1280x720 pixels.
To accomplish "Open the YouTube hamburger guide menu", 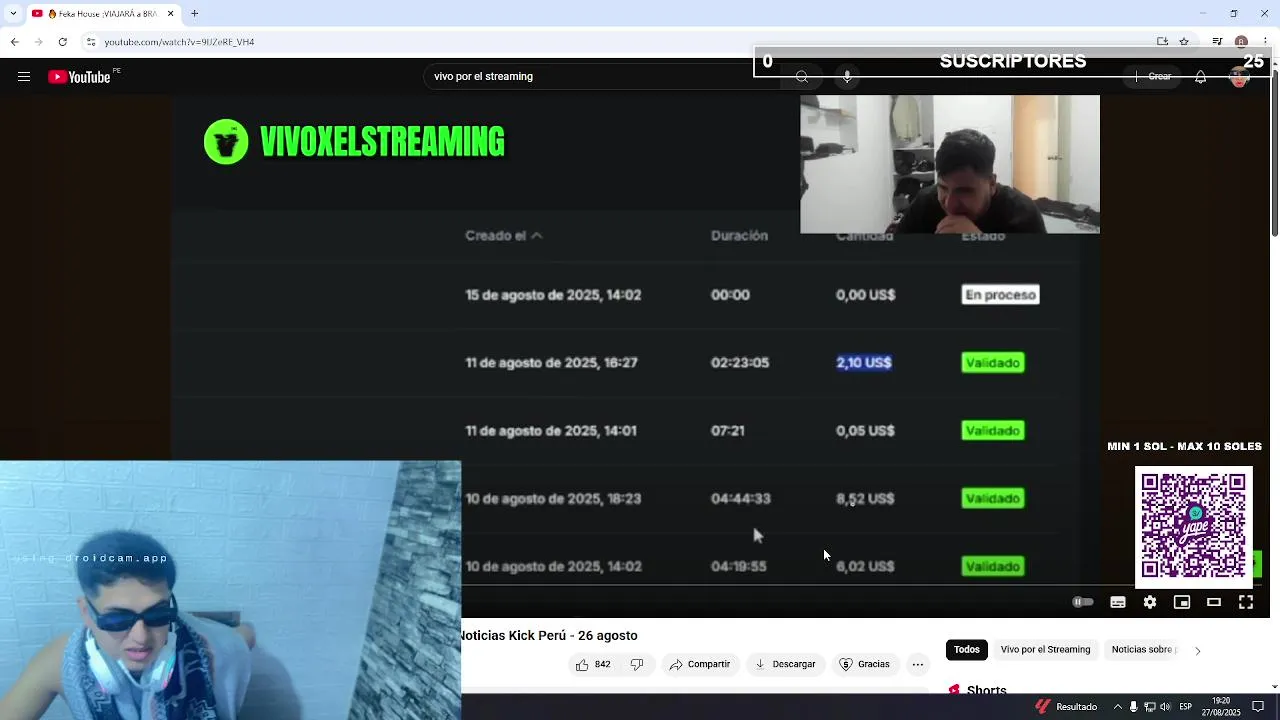I will pyautogui.click(x=24, y=77).
